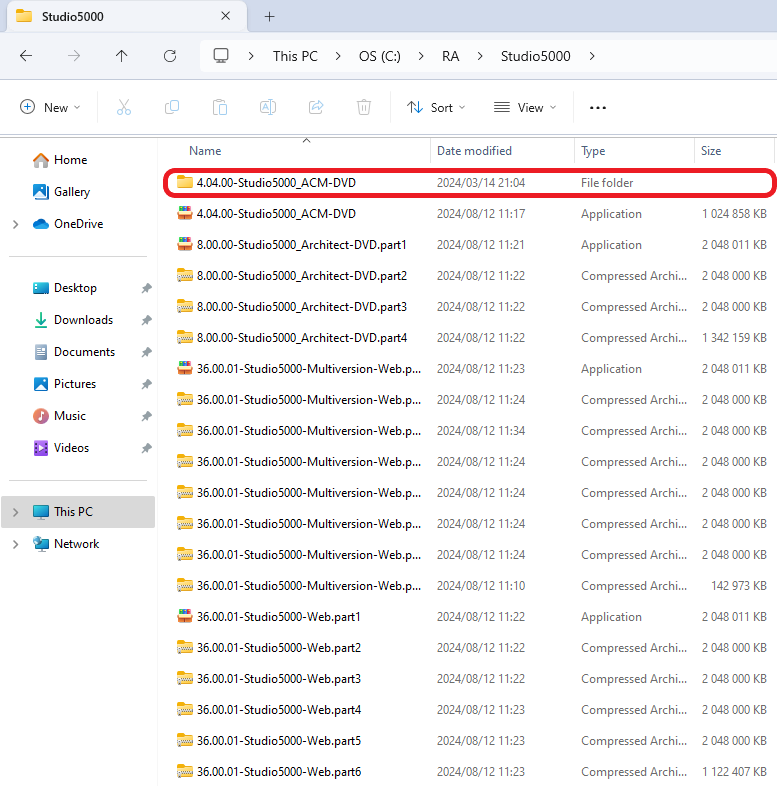Unpin Downloads using its pin icon

[x=146, y=320]
